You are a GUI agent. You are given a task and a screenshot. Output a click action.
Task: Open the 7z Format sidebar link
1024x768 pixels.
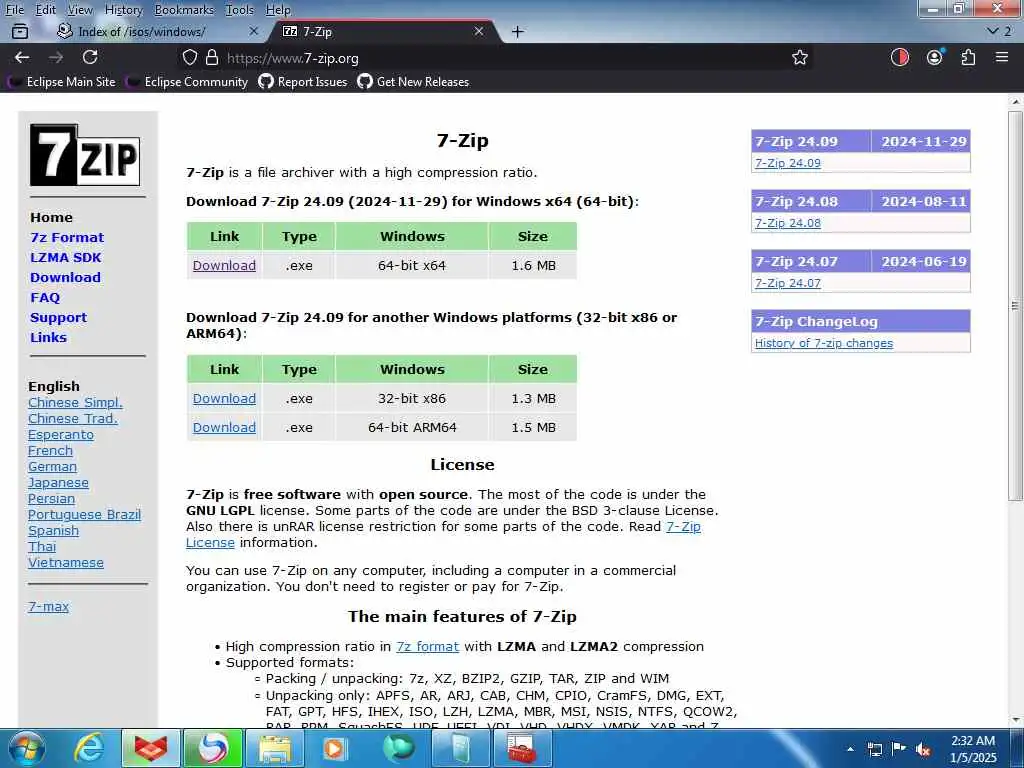(x=67, y=237)
